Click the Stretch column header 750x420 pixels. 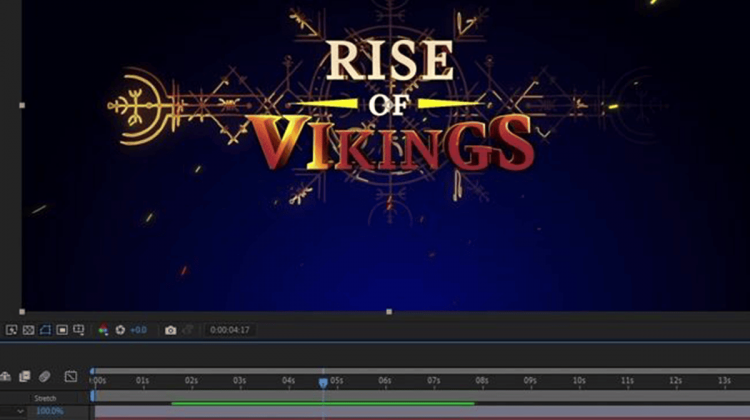click(x=45, y=398)
